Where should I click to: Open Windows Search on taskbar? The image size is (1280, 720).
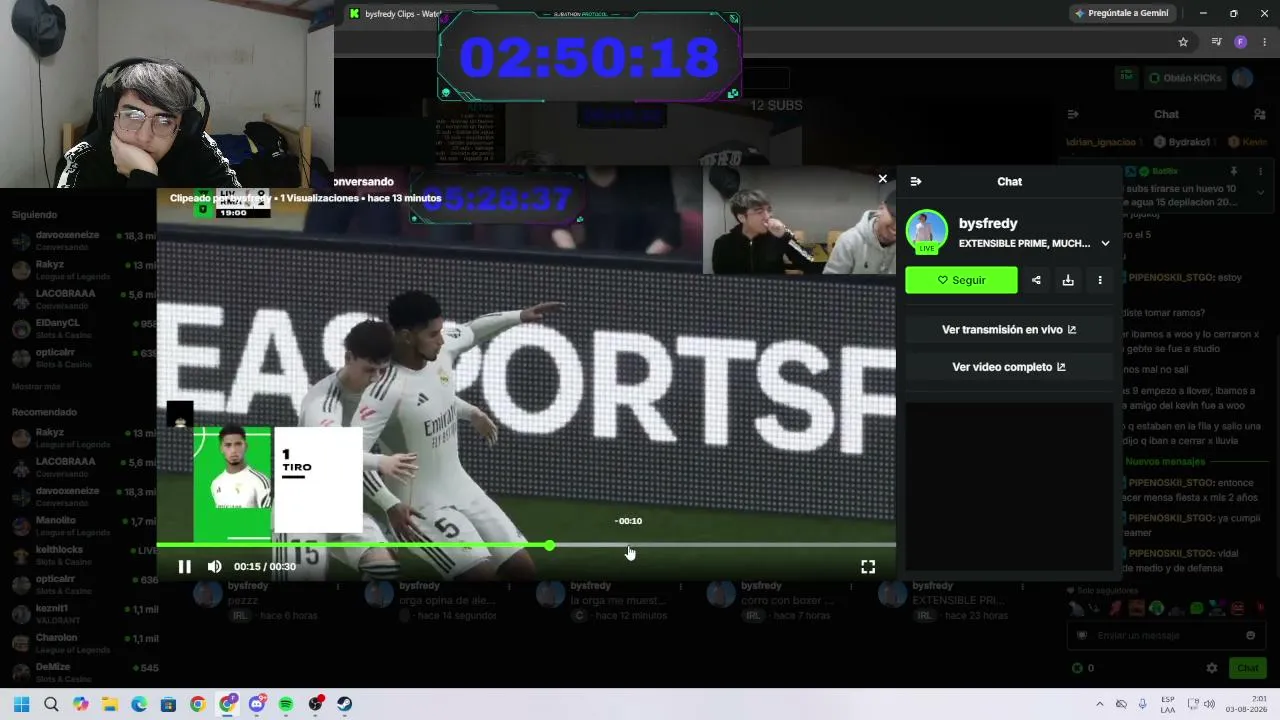pos(51,704)
